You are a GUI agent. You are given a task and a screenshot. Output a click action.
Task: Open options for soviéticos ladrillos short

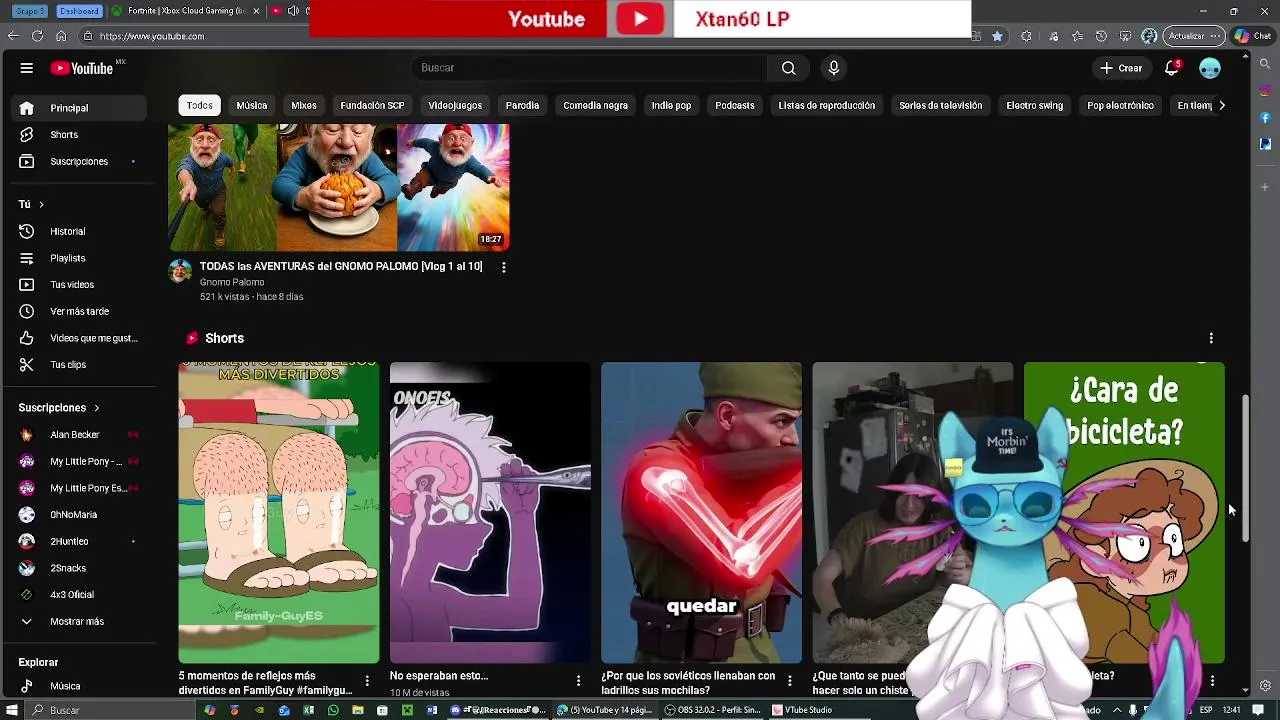(x=789, y=681)
